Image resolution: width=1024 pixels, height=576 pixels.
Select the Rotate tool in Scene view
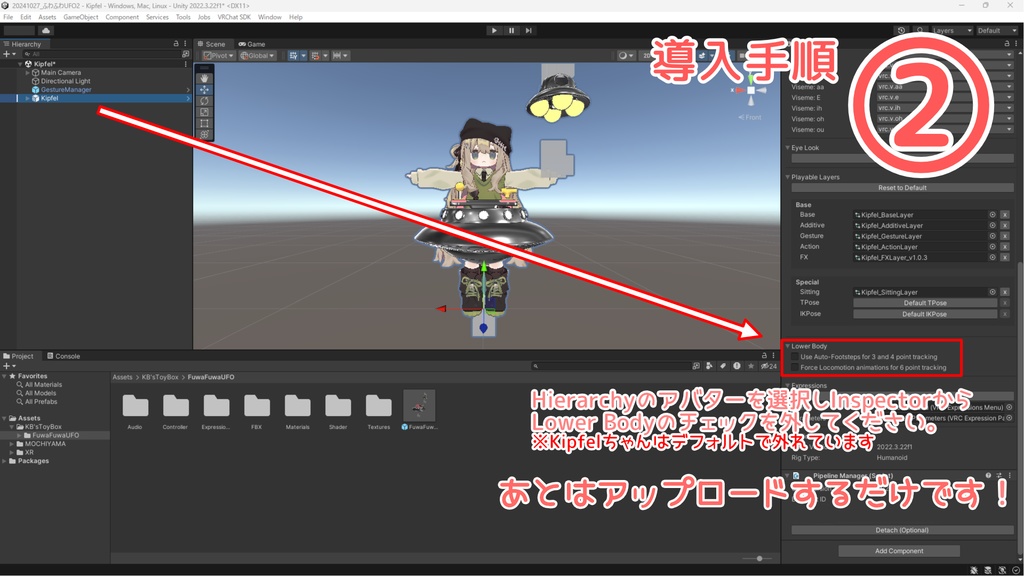point(204,99)
